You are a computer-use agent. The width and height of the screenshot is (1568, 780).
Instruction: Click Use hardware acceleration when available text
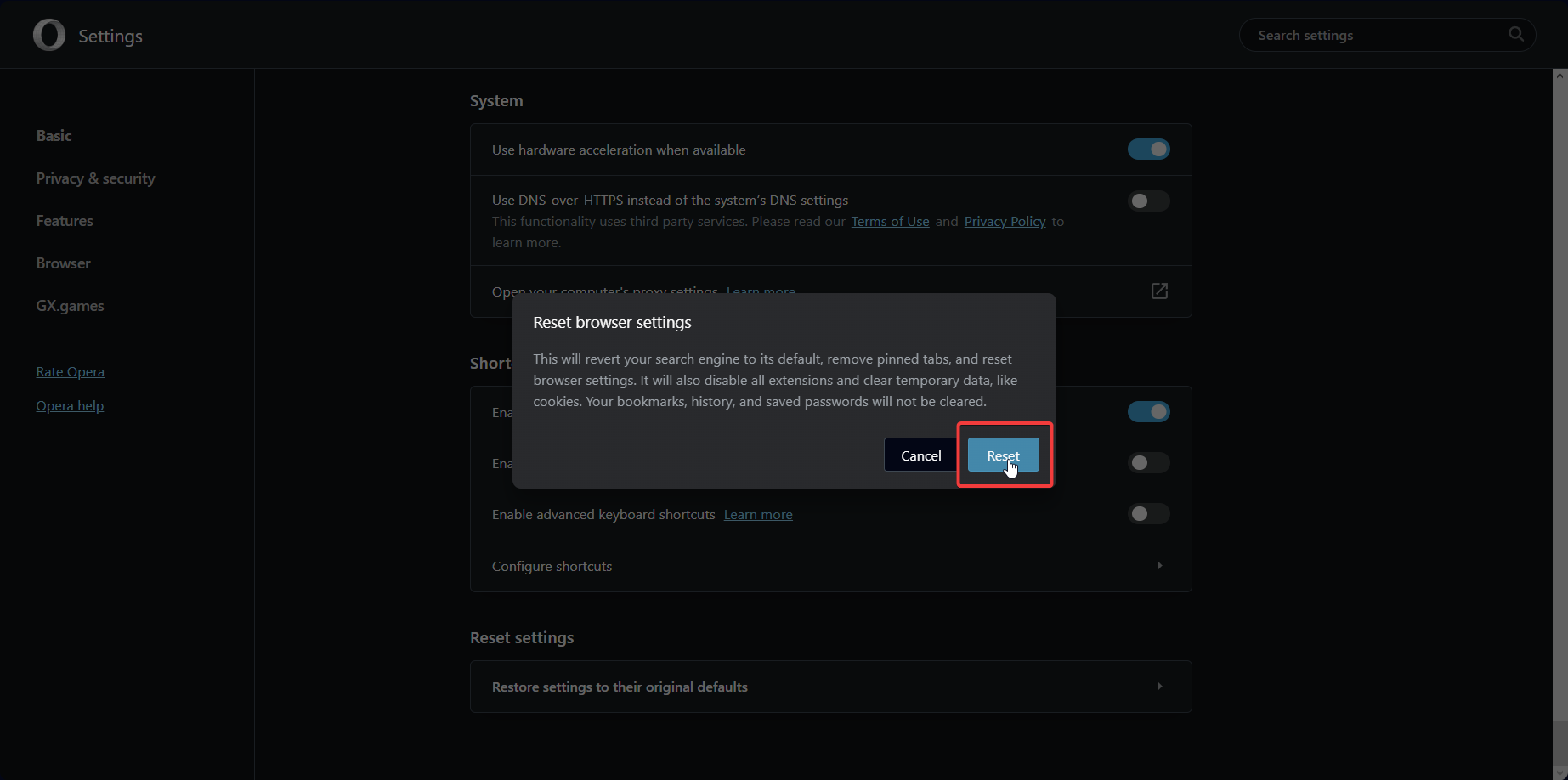(619, 150)
